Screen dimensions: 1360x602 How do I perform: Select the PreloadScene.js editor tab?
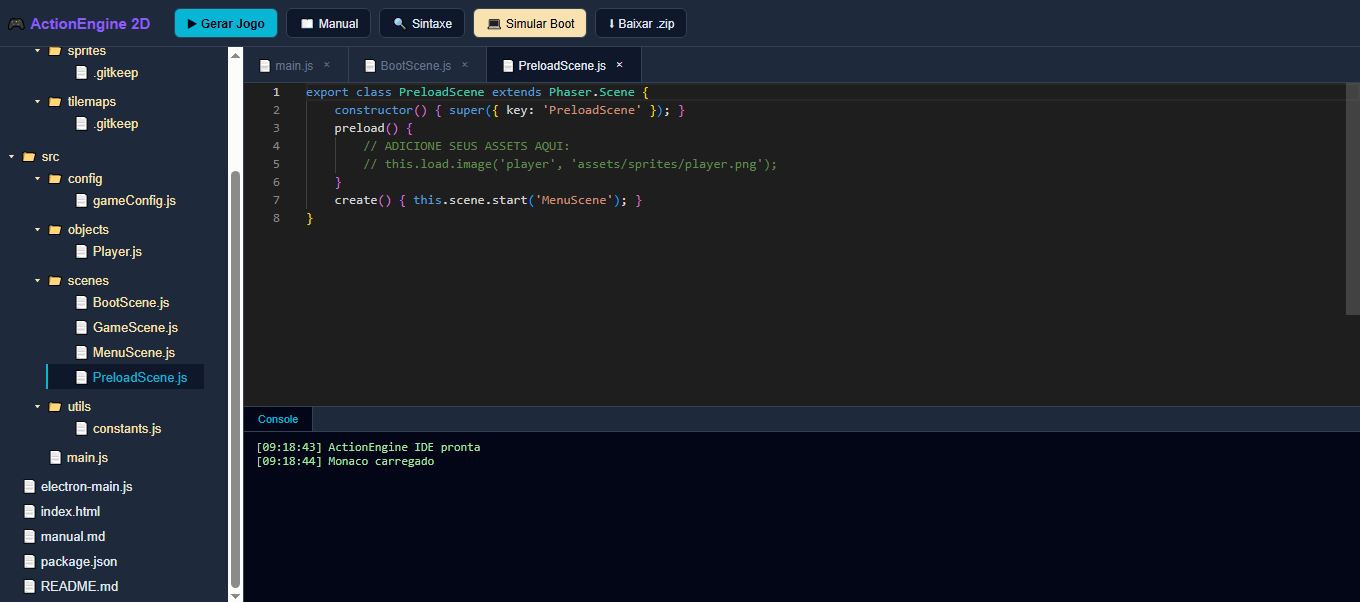[562, 65]
